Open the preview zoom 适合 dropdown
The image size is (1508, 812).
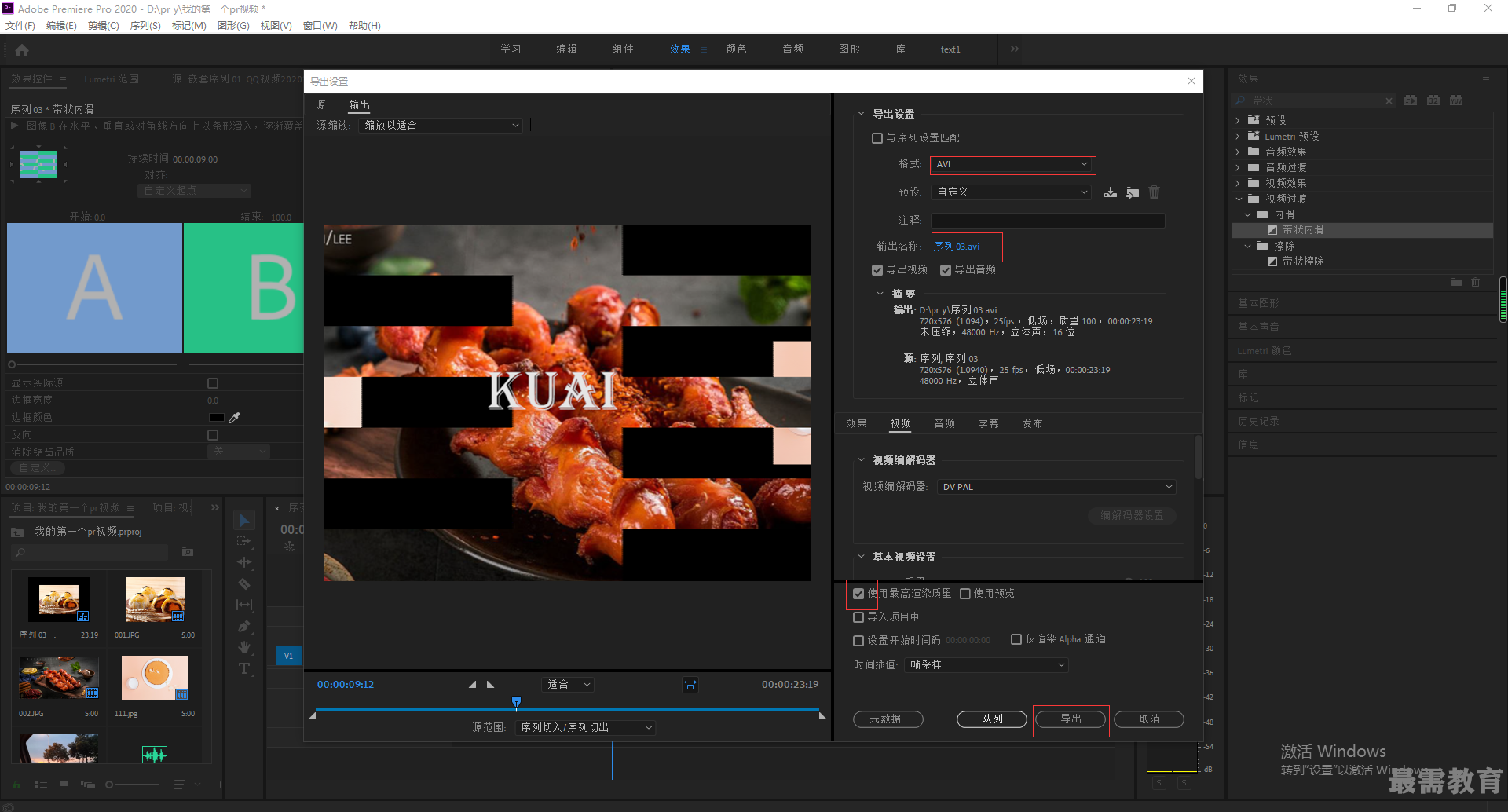568,685
